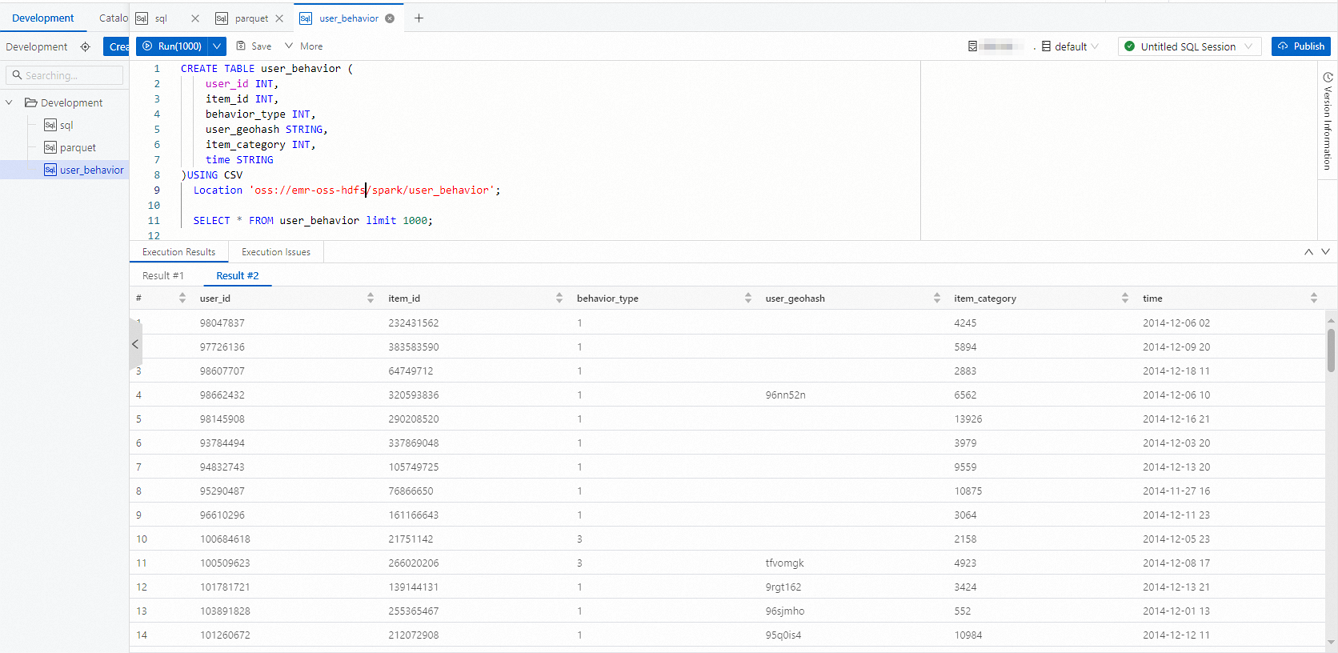Close the parquet editor tab
1338x653 pixels.
click(x=279, y=18)
